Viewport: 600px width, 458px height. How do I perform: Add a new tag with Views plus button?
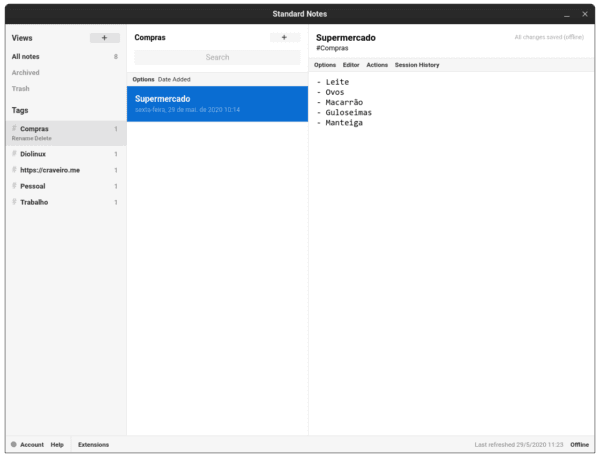coord(104,37)
